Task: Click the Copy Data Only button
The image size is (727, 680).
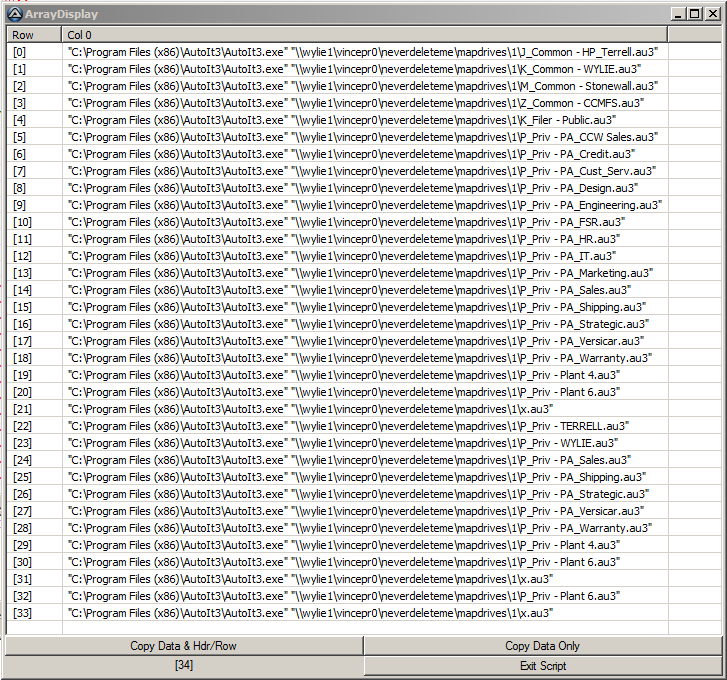Action: (542, 646)
